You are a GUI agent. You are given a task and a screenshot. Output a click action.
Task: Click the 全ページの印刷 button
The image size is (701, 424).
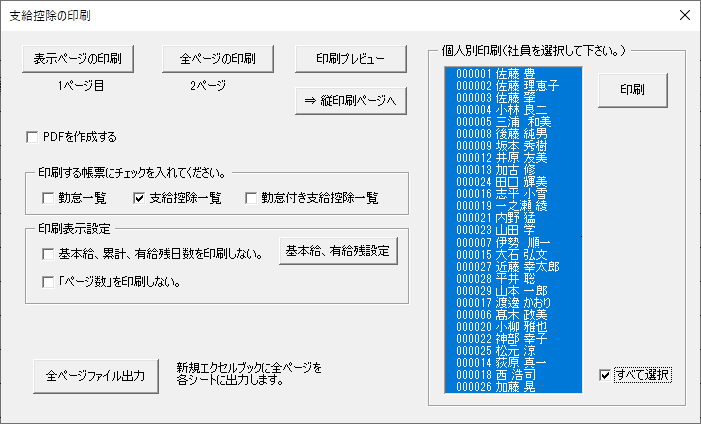click(x=218, y=59)
